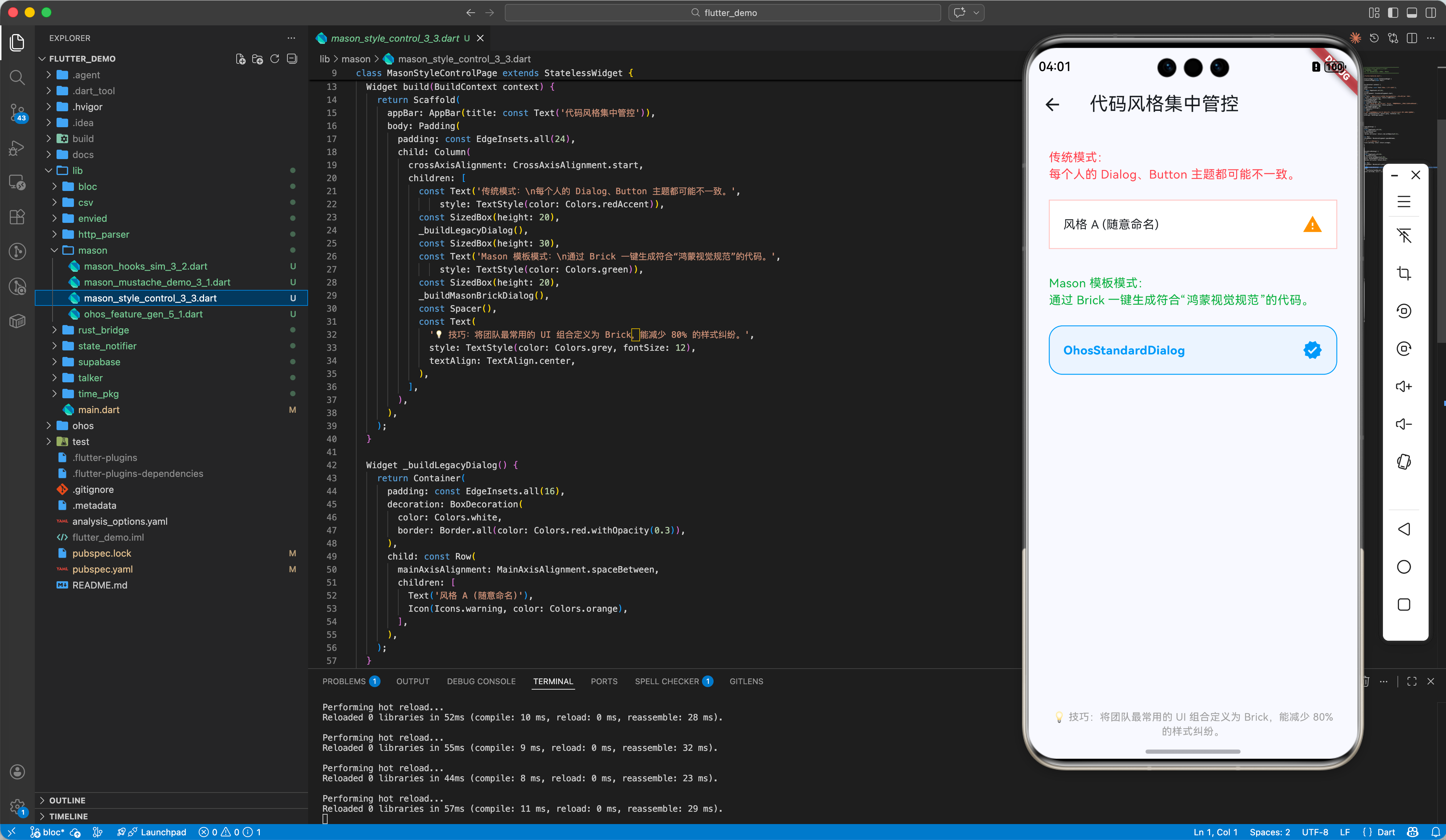Open the Run and Debug view
Viewport: 1446px width, 840px height.
pyautogui.click(x=17, y=149)
